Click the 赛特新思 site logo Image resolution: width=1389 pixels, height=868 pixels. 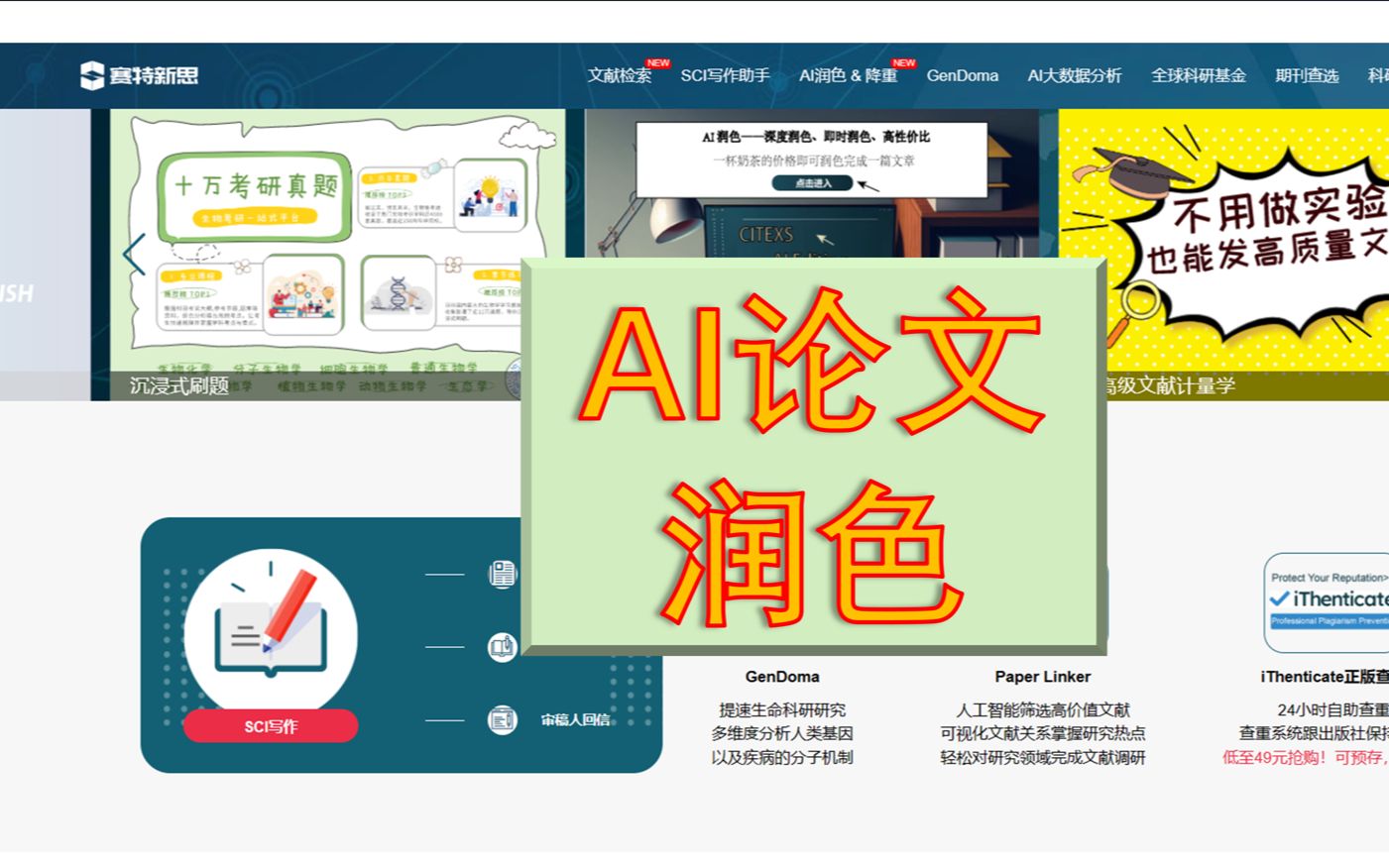tap(139, 75)
